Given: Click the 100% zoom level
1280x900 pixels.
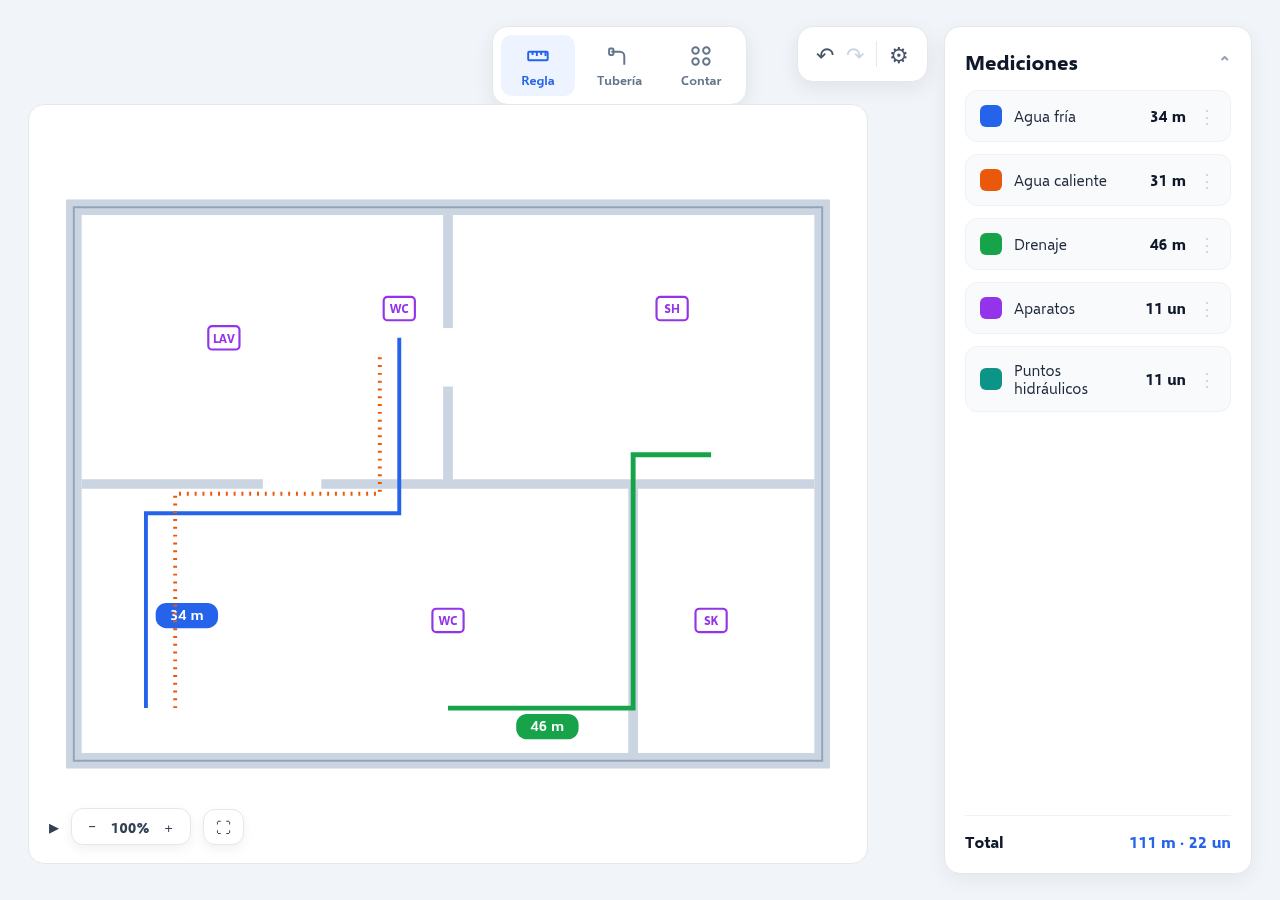Looking at the screenshot, I should (x=130, y=828).
